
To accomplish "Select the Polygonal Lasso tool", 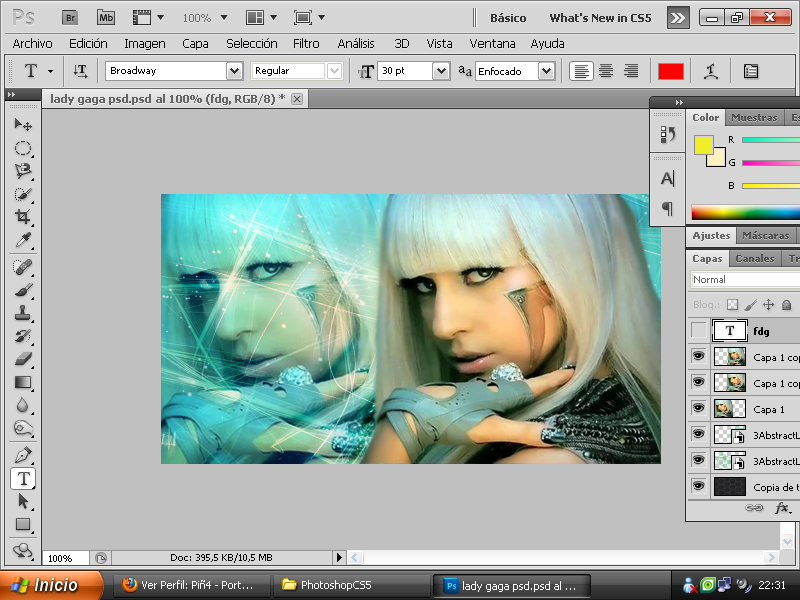I will click(23, 171).
